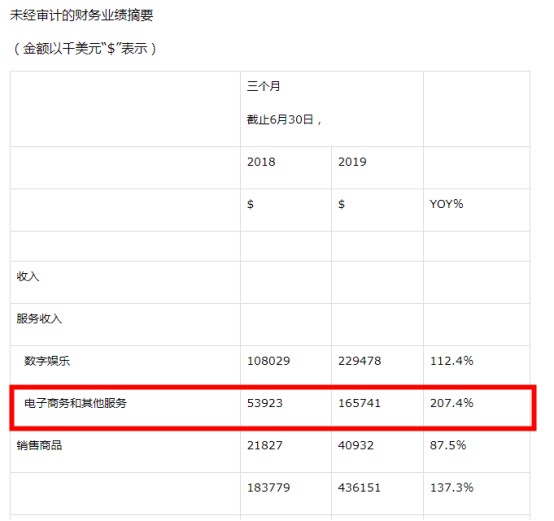Select the 销售商品 row label
This screenshot has height=521, width=554.
point(39,445)
